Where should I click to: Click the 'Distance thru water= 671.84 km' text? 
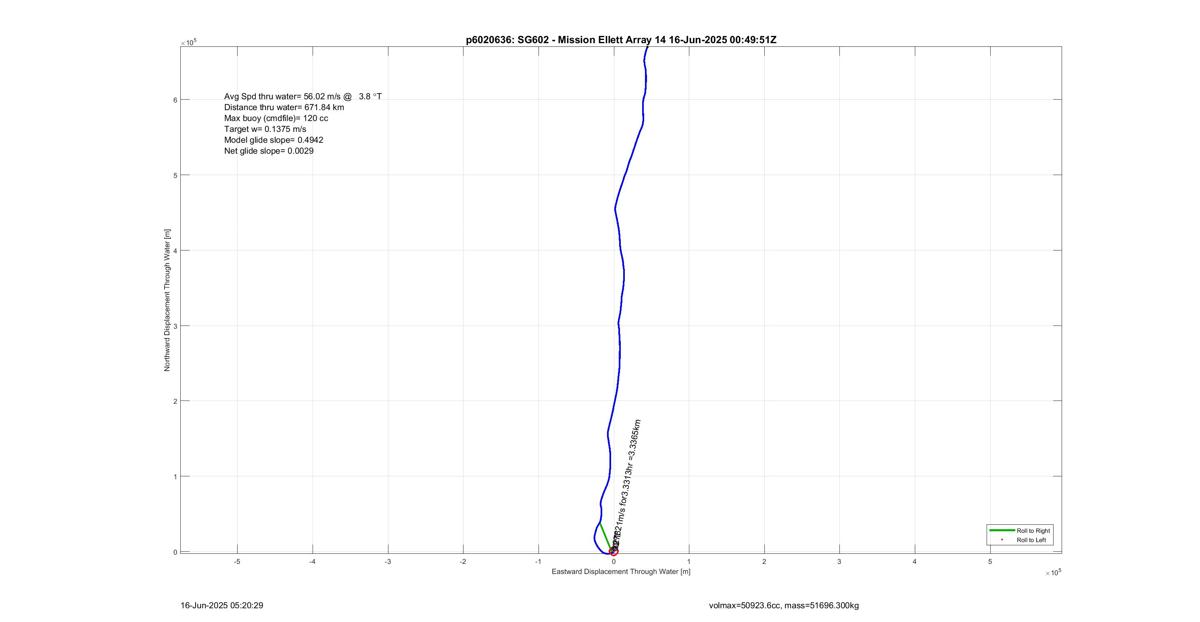click(x=284, y=107)
